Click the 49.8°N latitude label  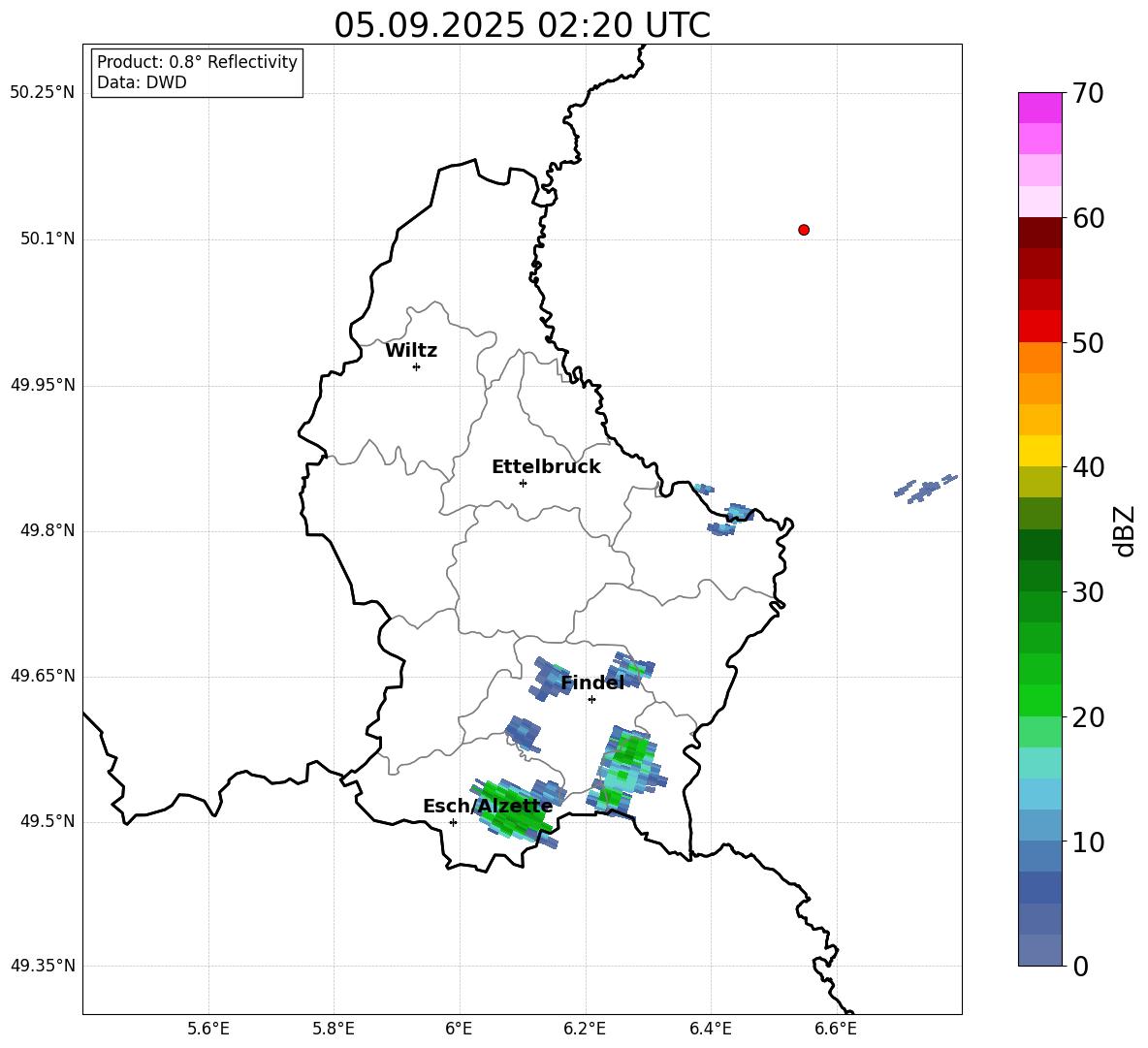[48, 530]
